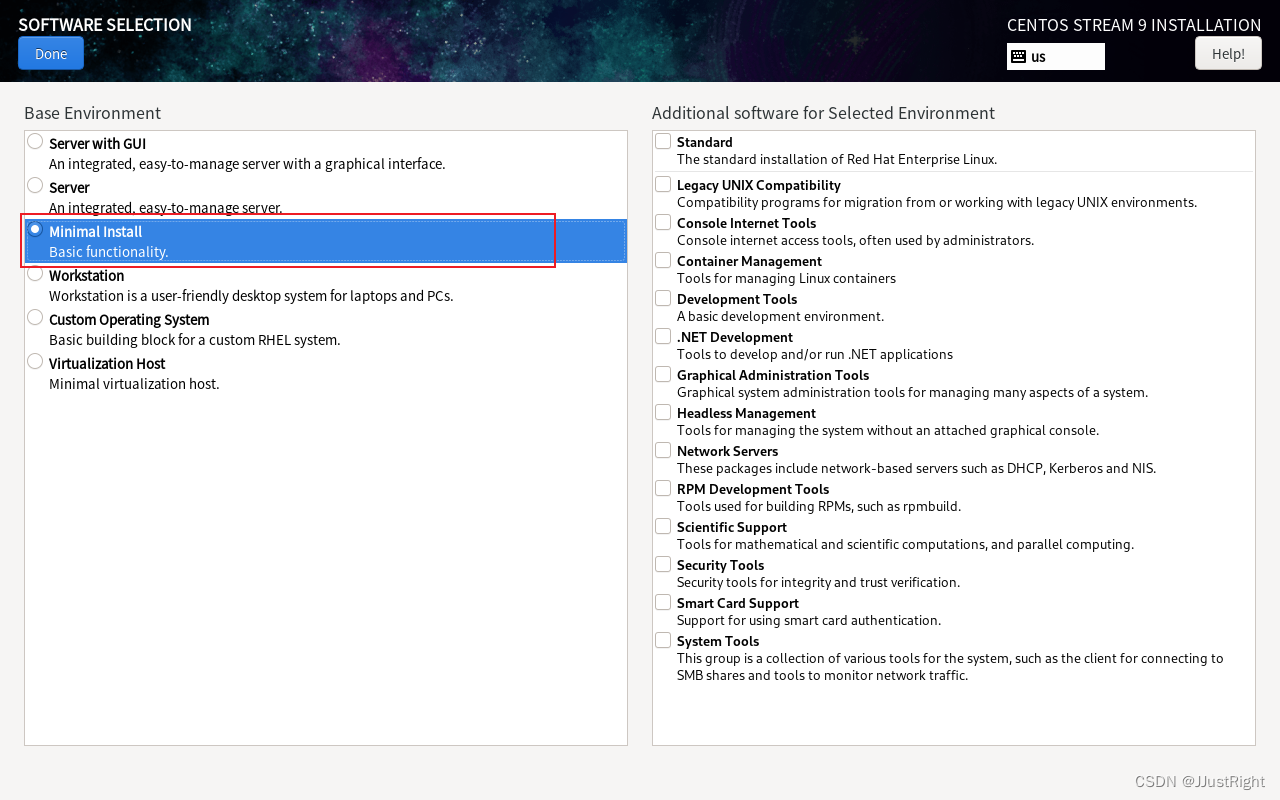
Task: Select the Server radio button
Action: [35, 185]
